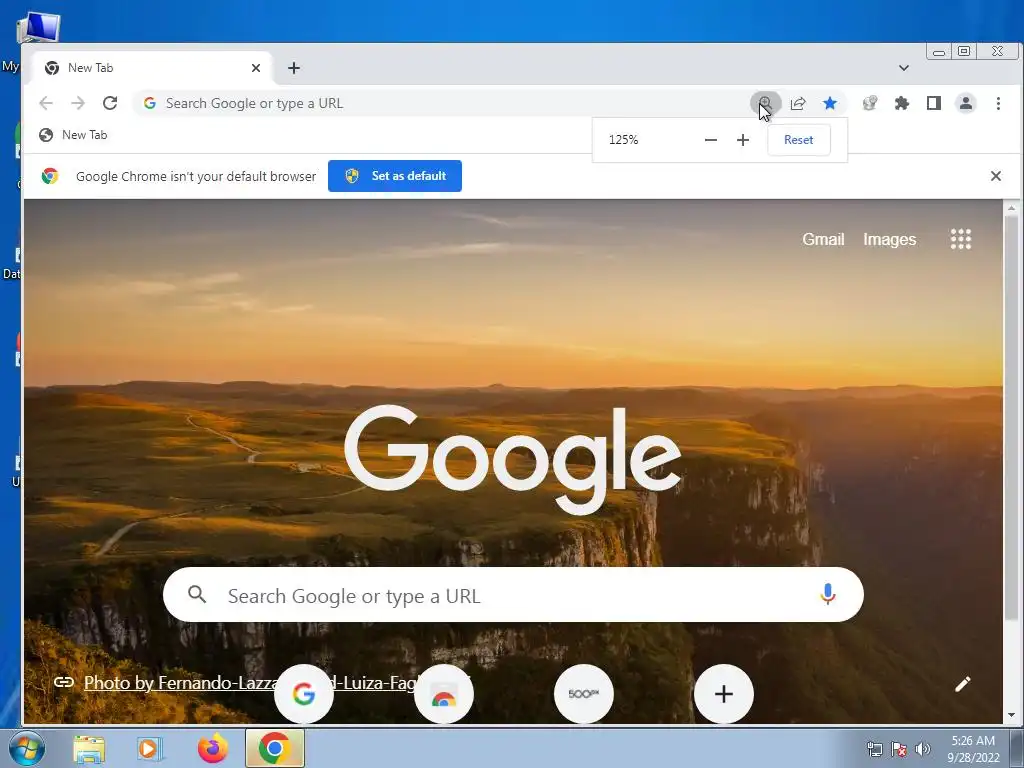Open Chrome three-dot menu
This screenshot has width=1024, height=768.
click(998, 103)
